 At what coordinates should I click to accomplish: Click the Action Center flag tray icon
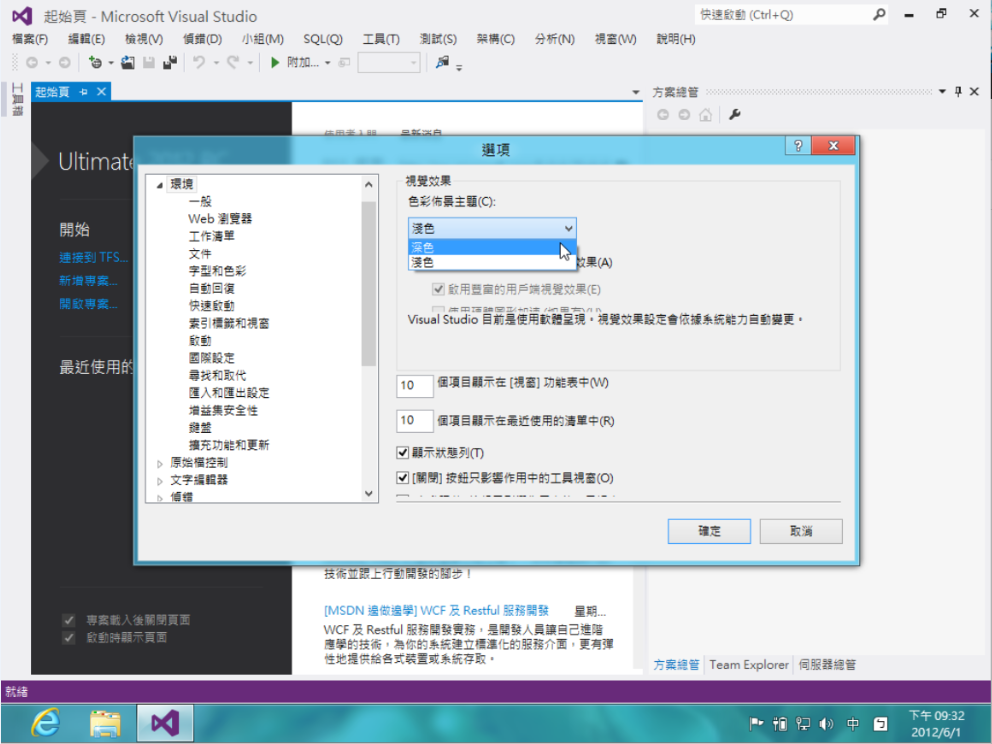(x=756, y=724)
